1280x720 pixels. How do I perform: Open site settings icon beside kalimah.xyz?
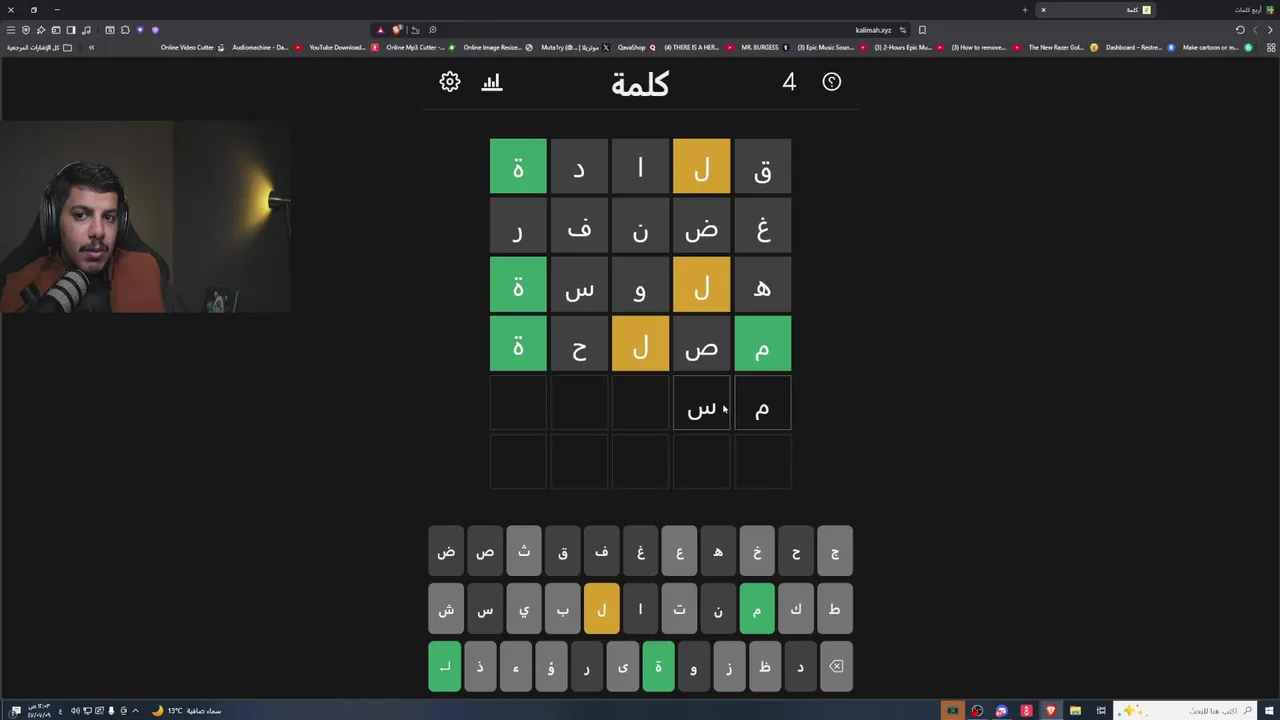coord(903,30)
